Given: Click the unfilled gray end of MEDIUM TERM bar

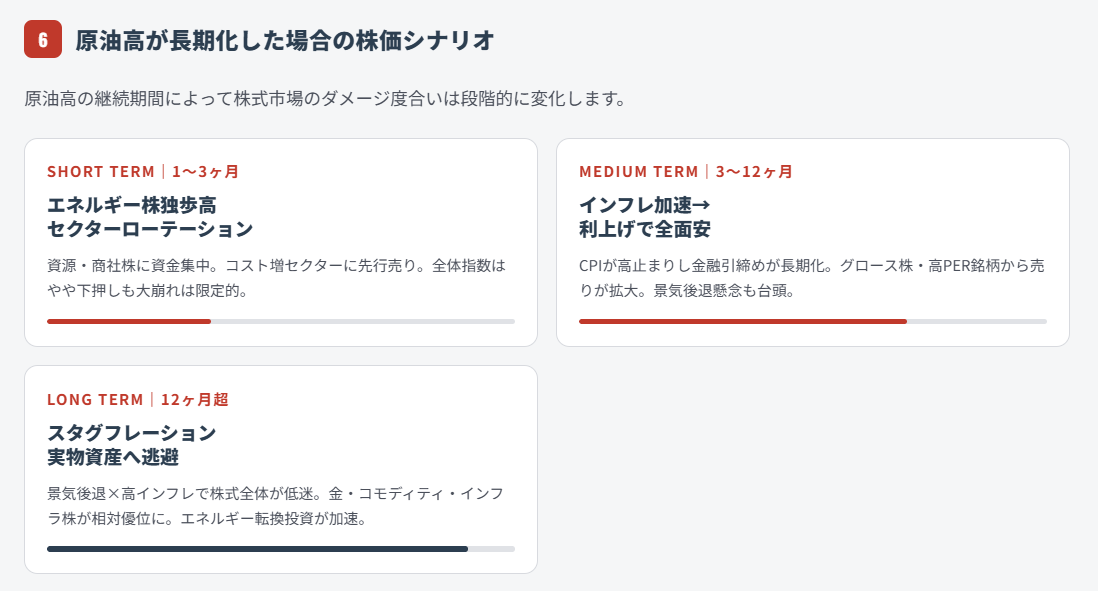Looking at the screenshot, I should click(x=977, y=321).
